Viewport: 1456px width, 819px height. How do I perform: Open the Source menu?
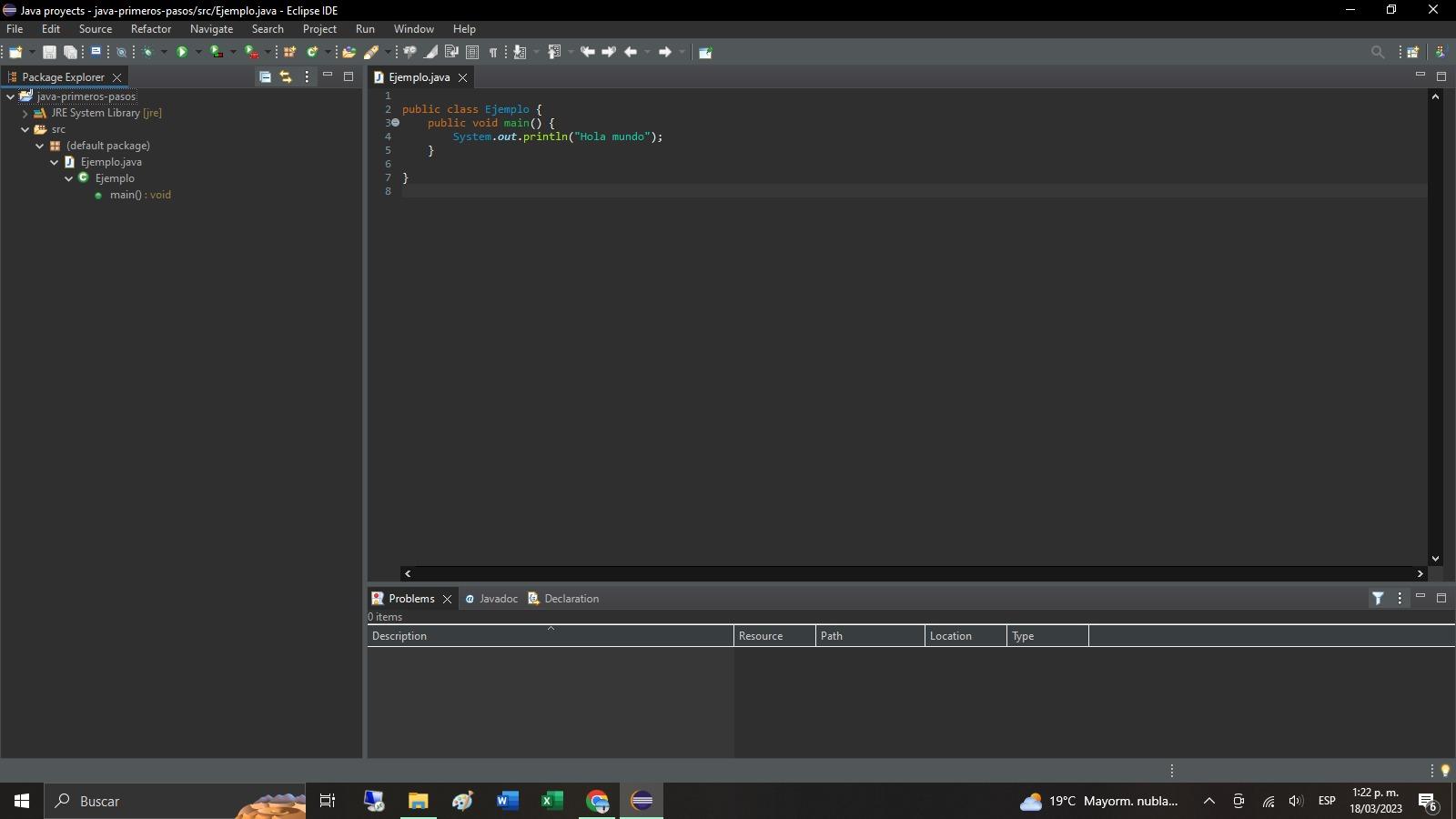[96, 29]
